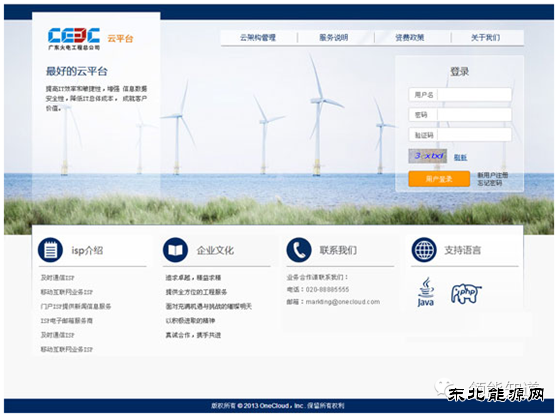This screenshot has height=417, width=558.
Task: Open the 门户ISP提供新闻信息服务 list item
Action: pos(76,306)
